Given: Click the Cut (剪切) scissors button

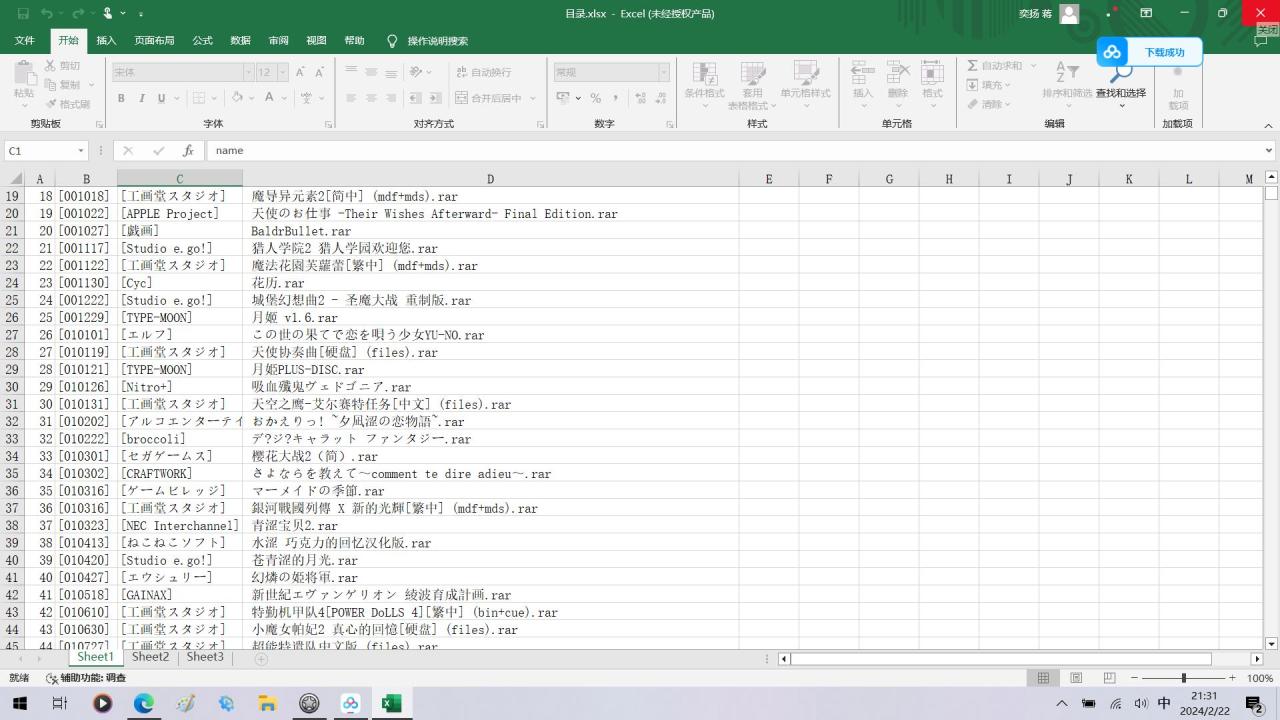Looking at the screenshot, I should coord(63,66).
